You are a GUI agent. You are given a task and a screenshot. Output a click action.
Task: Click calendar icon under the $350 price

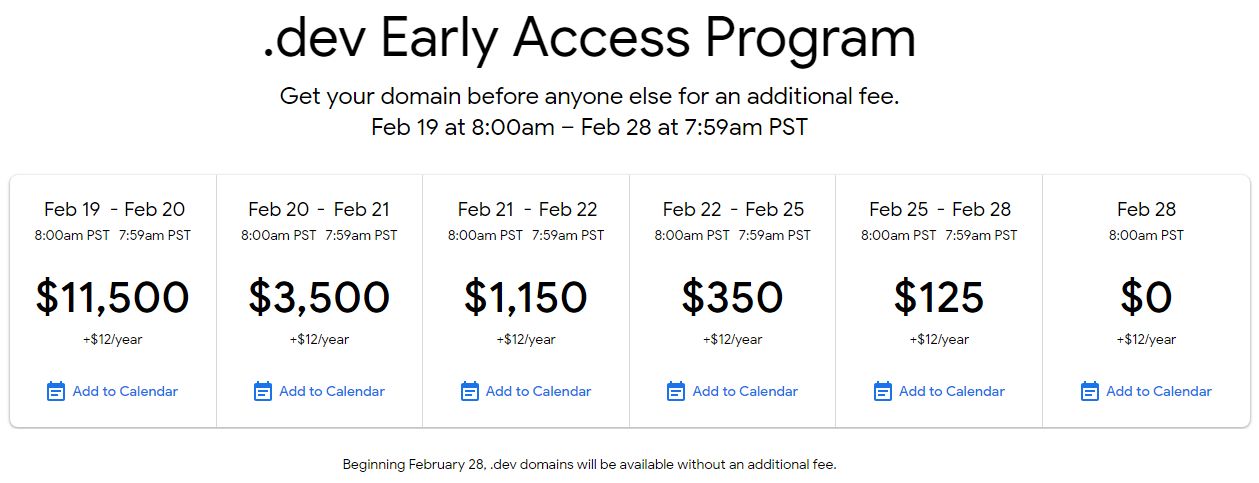676,391
